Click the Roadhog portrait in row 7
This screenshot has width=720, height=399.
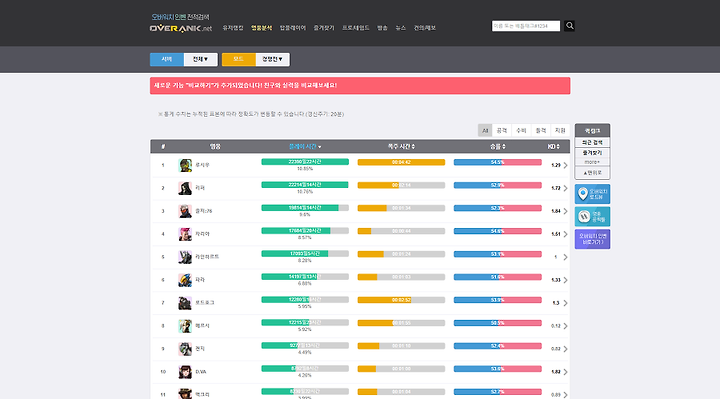click(x=185, y=303)
